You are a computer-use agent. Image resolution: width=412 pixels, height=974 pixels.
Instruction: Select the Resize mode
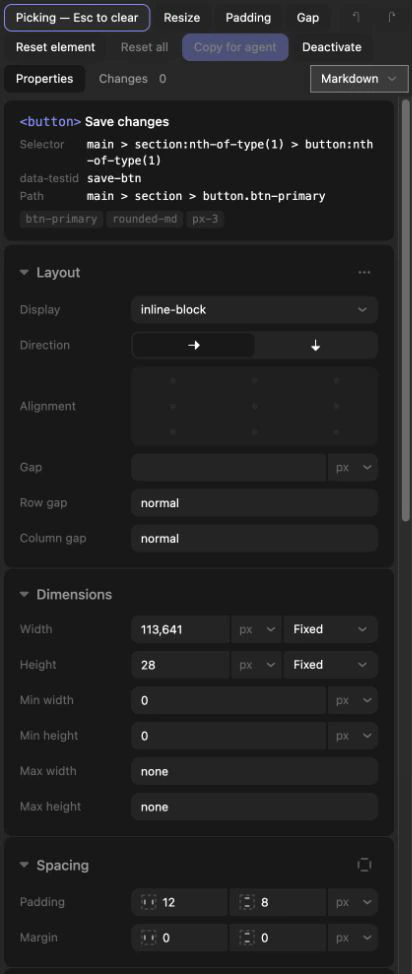click(182, 17)
